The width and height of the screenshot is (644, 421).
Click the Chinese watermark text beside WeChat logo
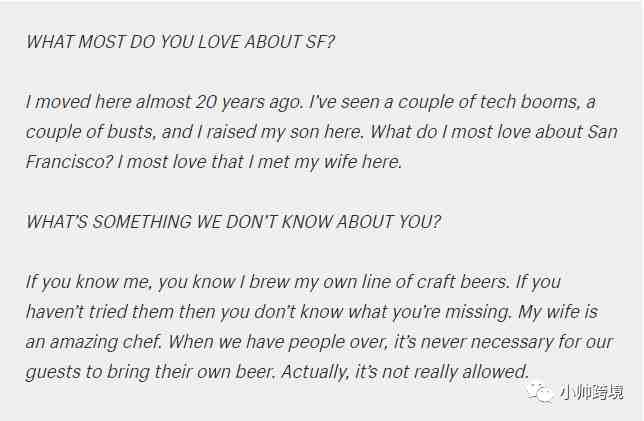click(591, 392)
